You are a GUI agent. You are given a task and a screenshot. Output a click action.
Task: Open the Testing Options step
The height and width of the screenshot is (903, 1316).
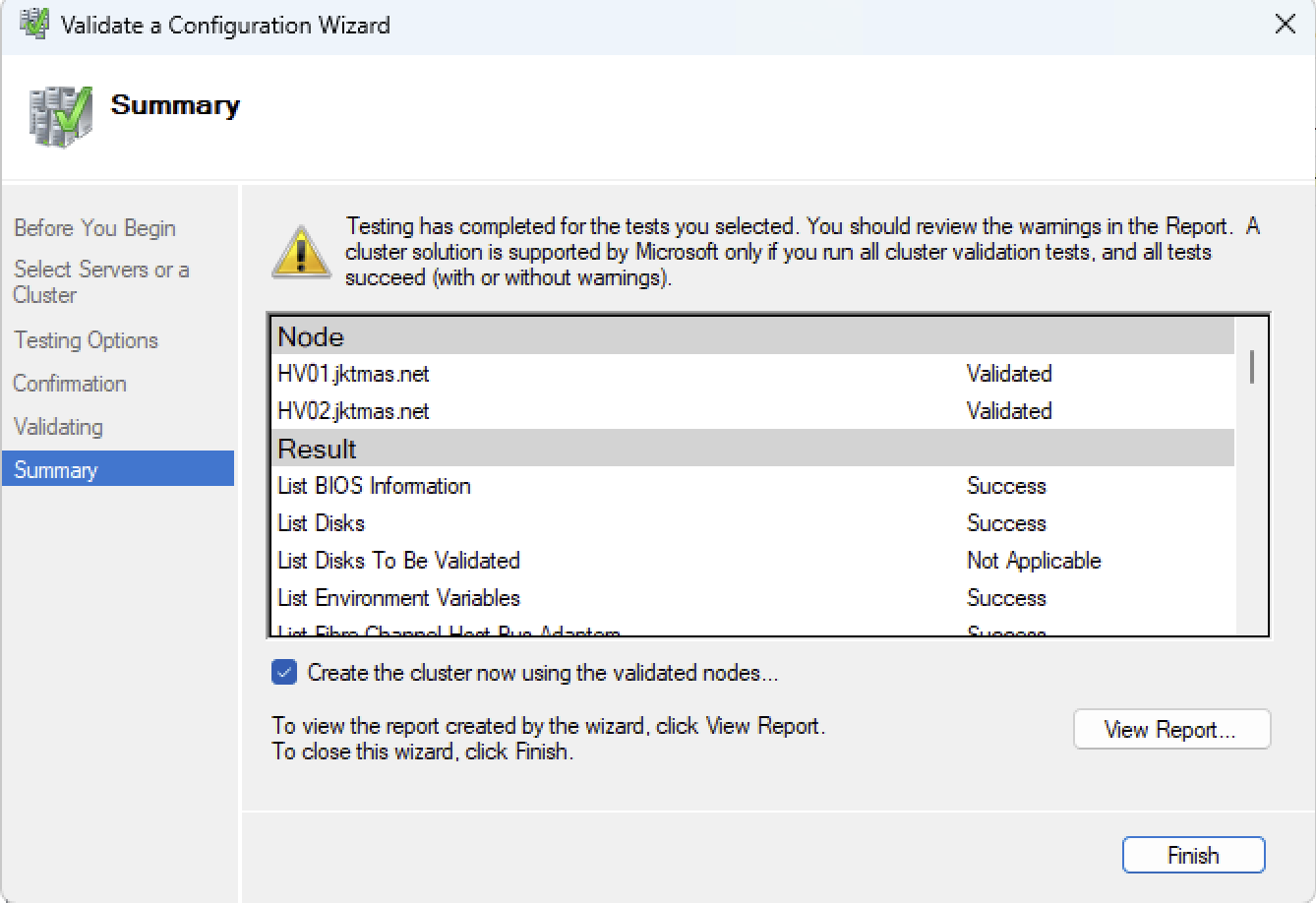pyautogui.click(x=86, y=340)
